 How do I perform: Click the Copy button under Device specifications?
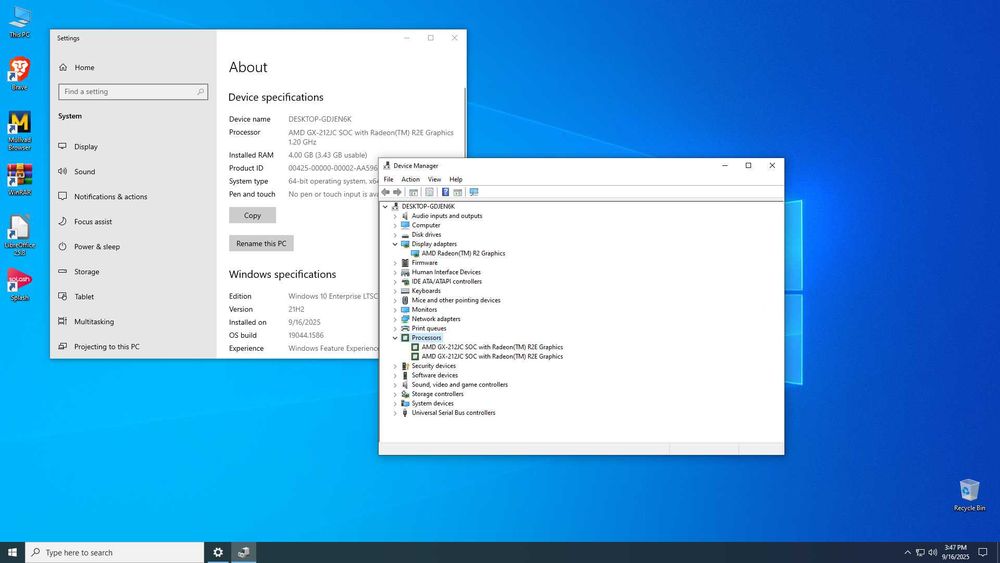click(x=253, y=215)
